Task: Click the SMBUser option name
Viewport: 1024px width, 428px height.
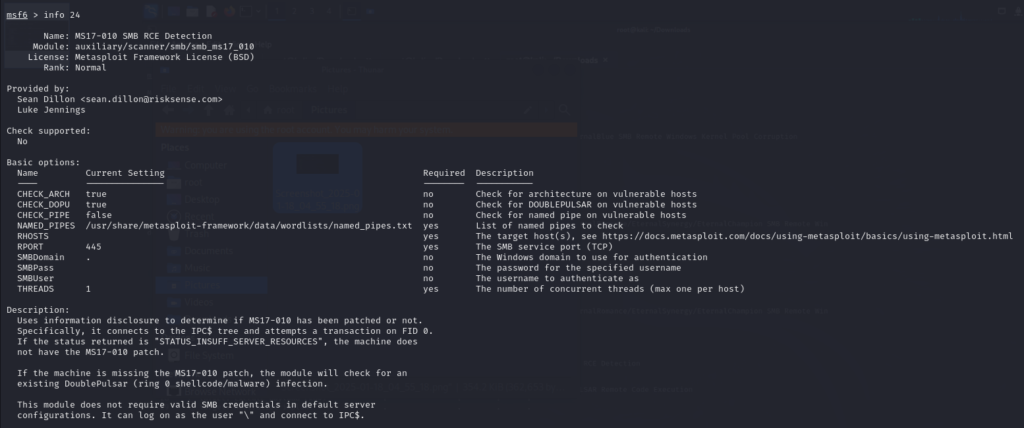Action: pos(35,278)
